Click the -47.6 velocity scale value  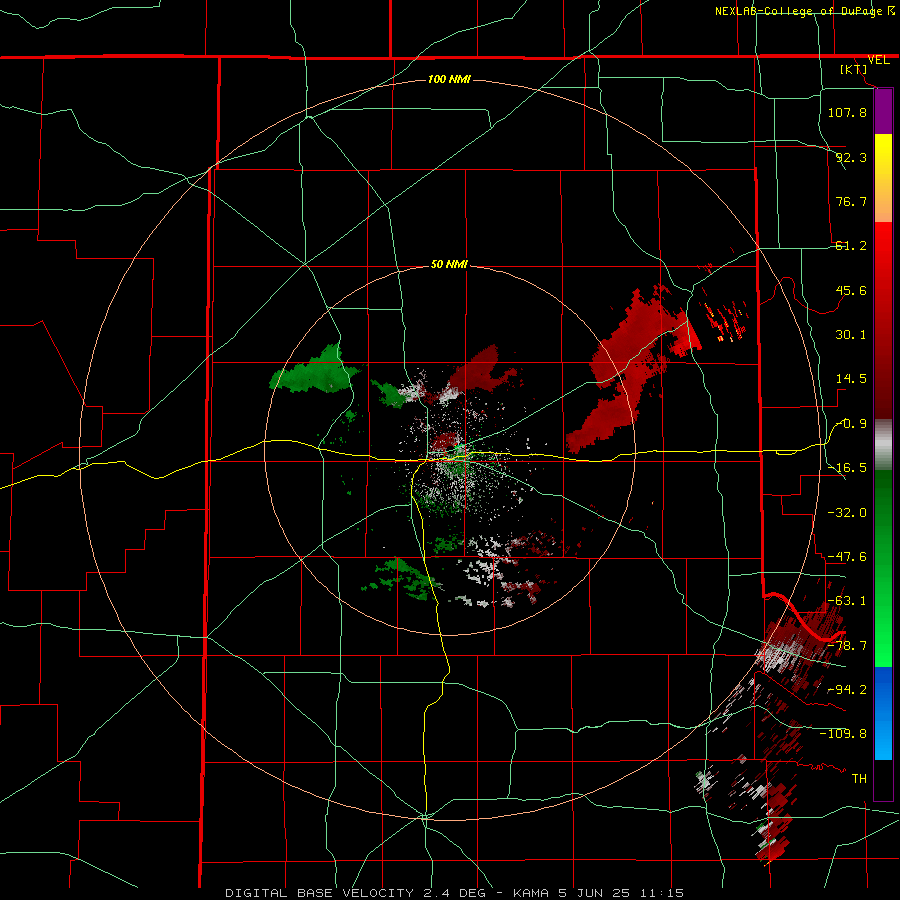tap(847, 557)
